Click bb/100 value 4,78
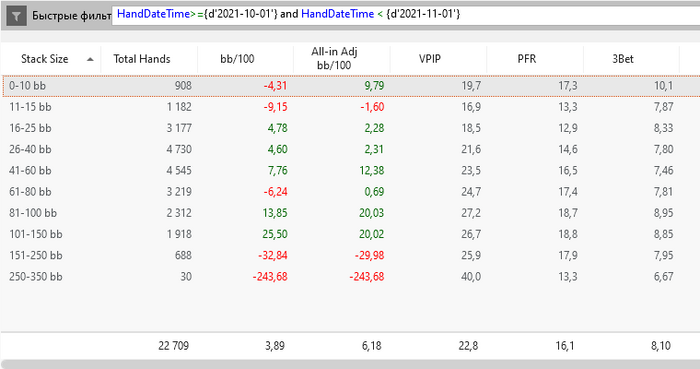The image size is (700, 369). pos(278,128)
